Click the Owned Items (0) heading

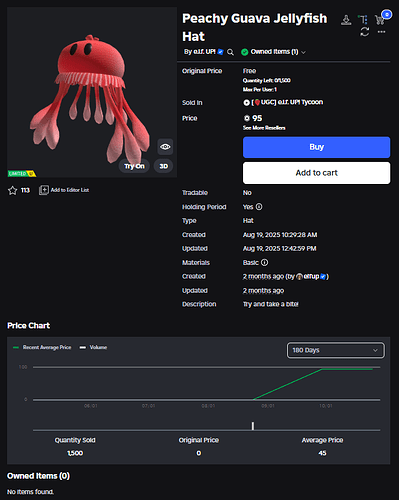(x=38, y=476)
